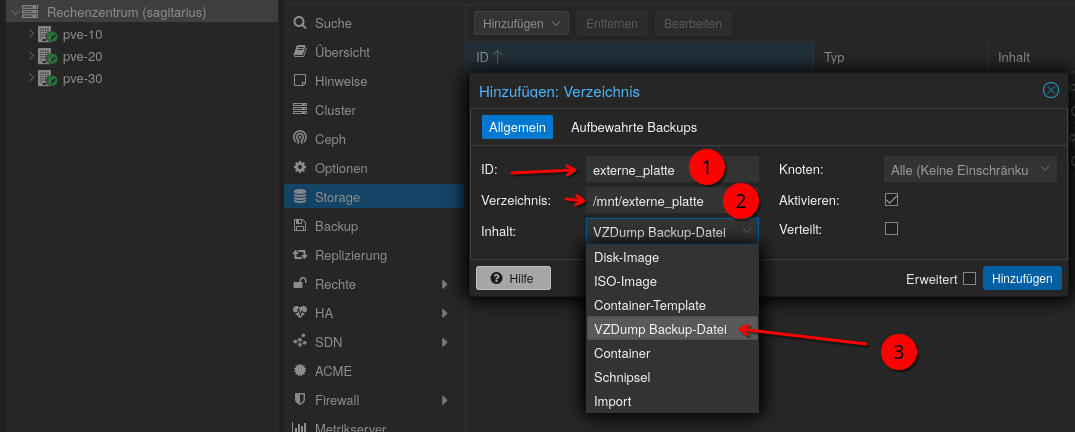Open the Hilfe help button

point(513,279)
